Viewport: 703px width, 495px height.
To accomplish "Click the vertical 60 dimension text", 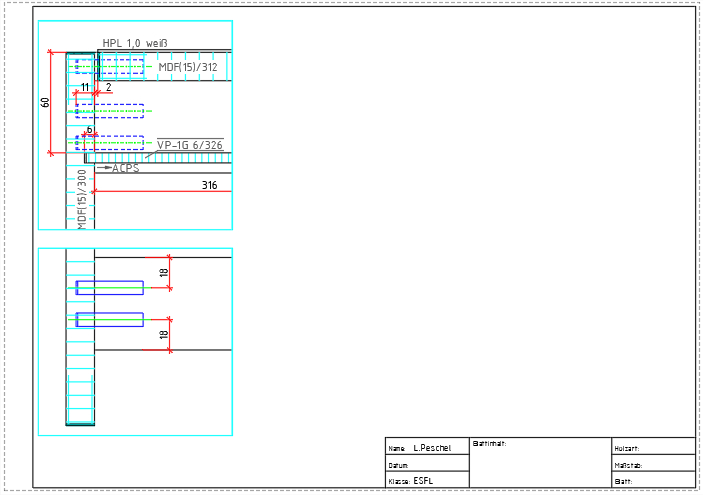I will point(45,102).
